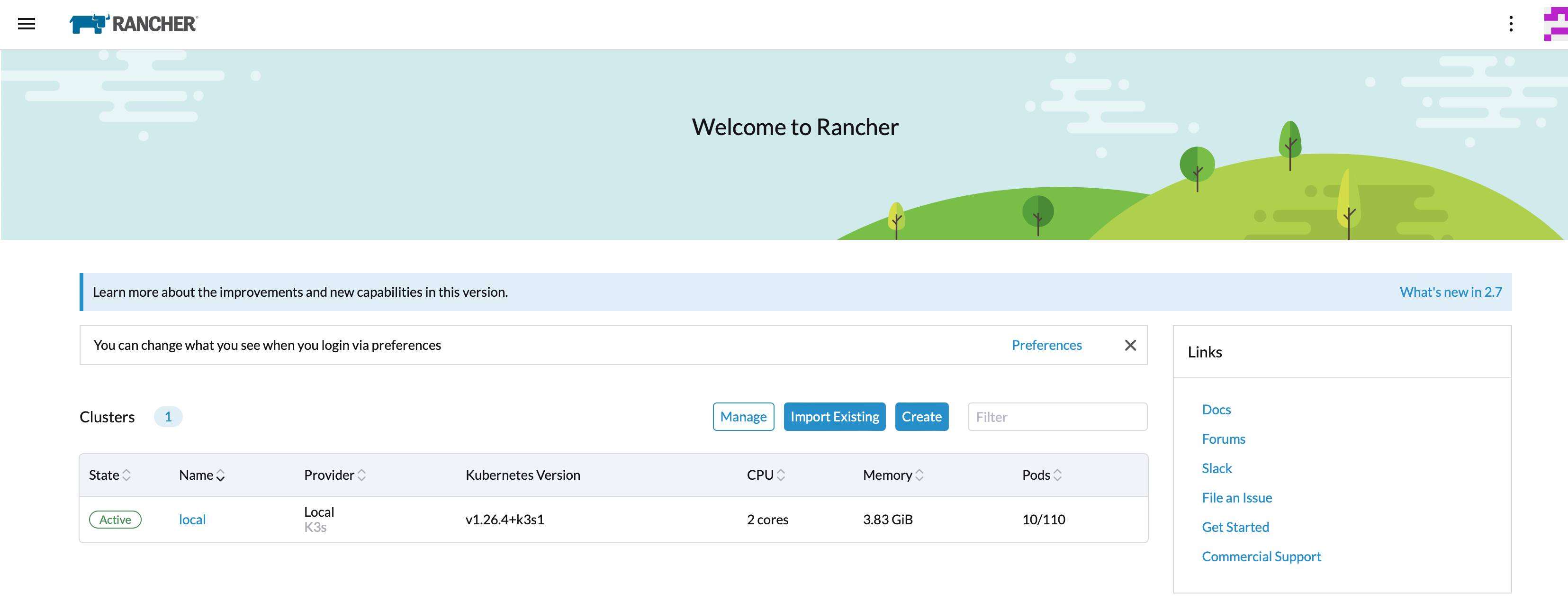Viewport: 1568px width, 603px height.
Task: Click the Rancher bull logo
Action: (x=87, y=23)
